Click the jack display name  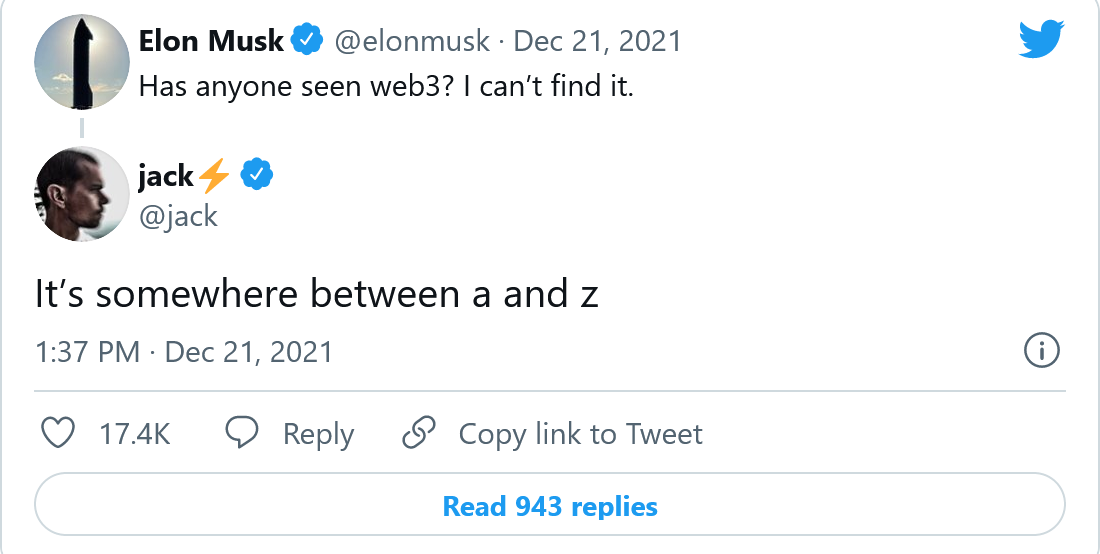(x=166, y=176)
